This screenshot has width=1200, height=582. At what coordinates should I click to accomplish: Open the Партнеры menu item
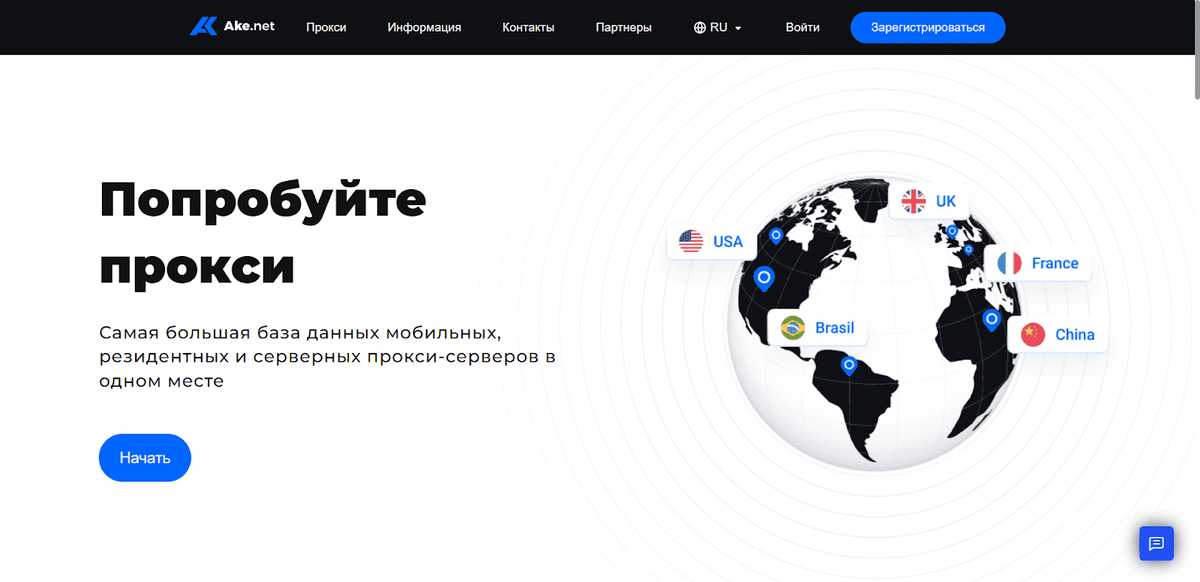click(x=623, y=28)
